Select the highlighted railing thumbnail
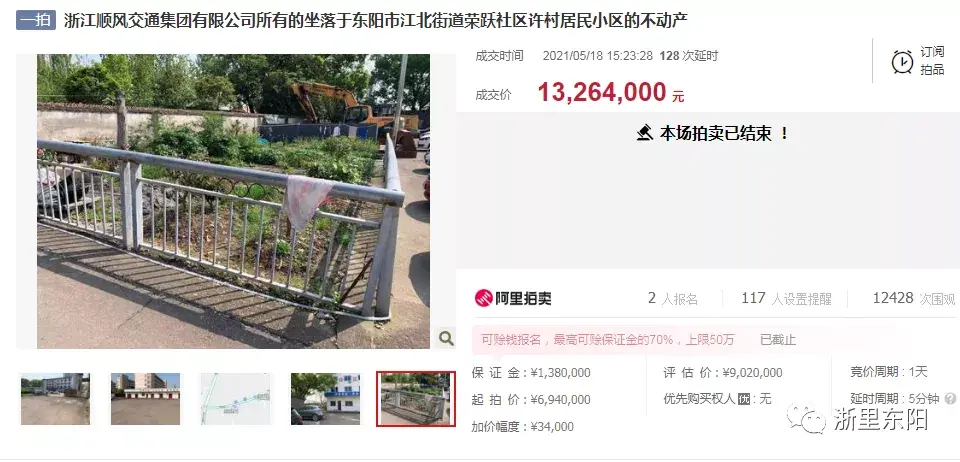The image size is (960, 462). (416, 399)
